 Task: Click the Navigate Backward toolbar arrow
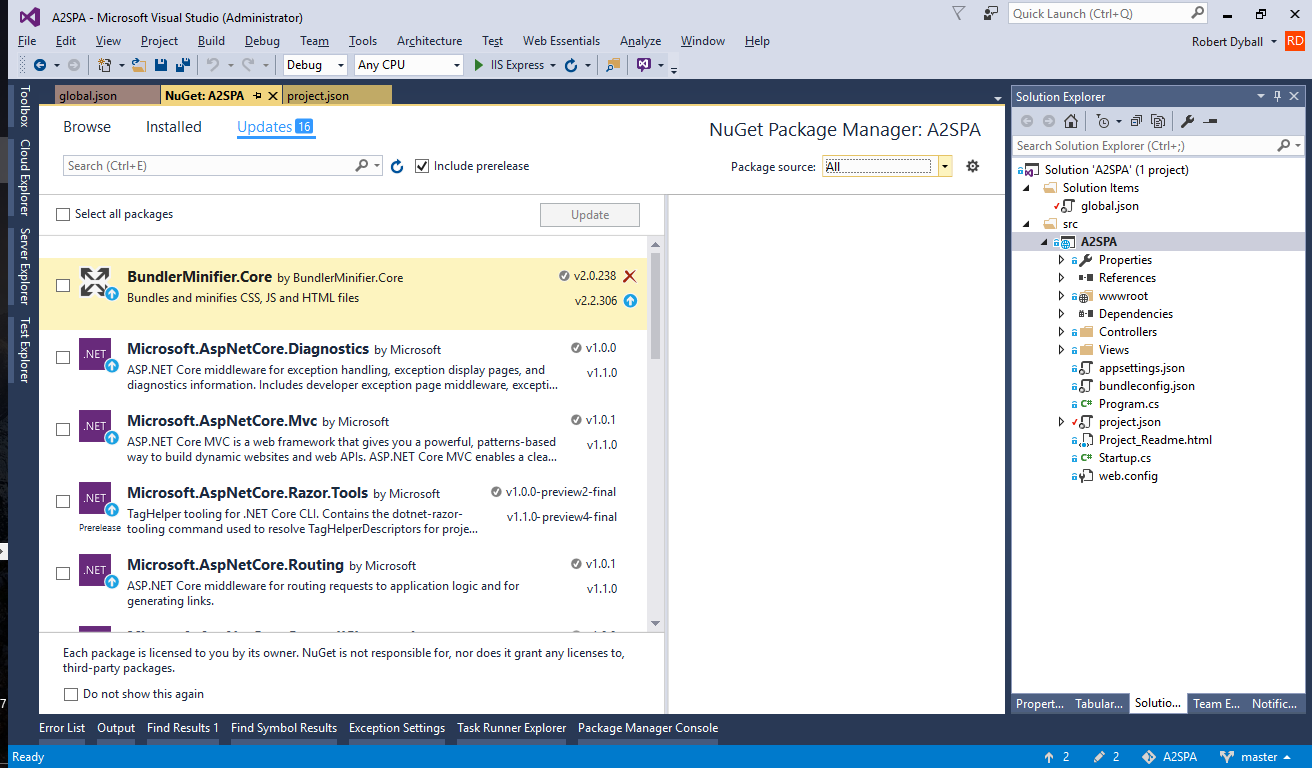40,65
